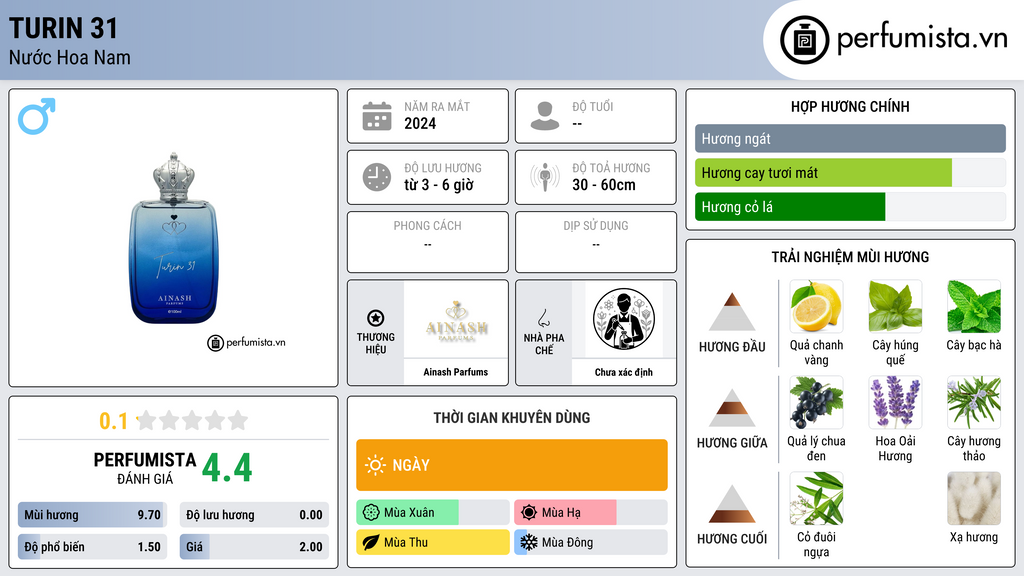The height and width of the screenshot is (576, 1024).
Task: Click the Hương đầu pyramid icon
Action: point(732,312)
